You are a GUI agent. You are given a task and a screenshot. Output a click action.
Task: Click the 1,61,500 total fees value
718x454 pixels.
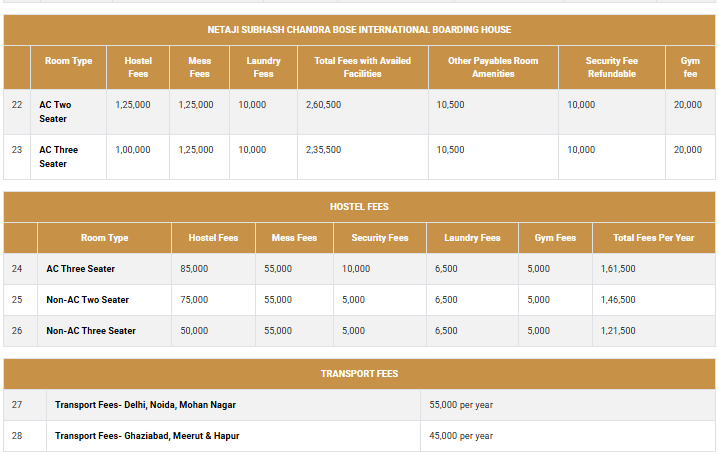(618, 269)
